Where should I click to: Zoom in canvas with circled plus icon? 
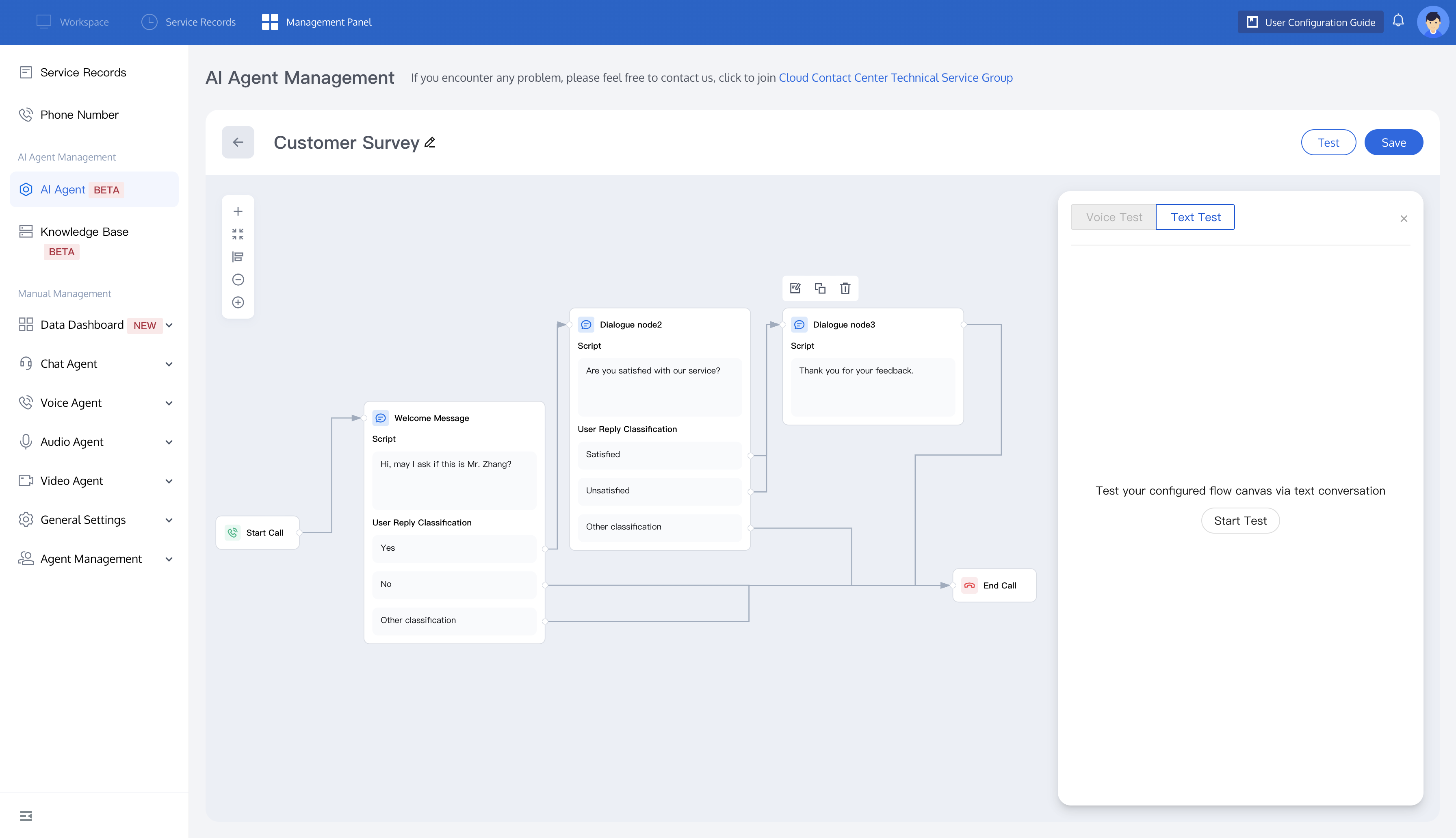pyautogui.click(x=238, y=302)
